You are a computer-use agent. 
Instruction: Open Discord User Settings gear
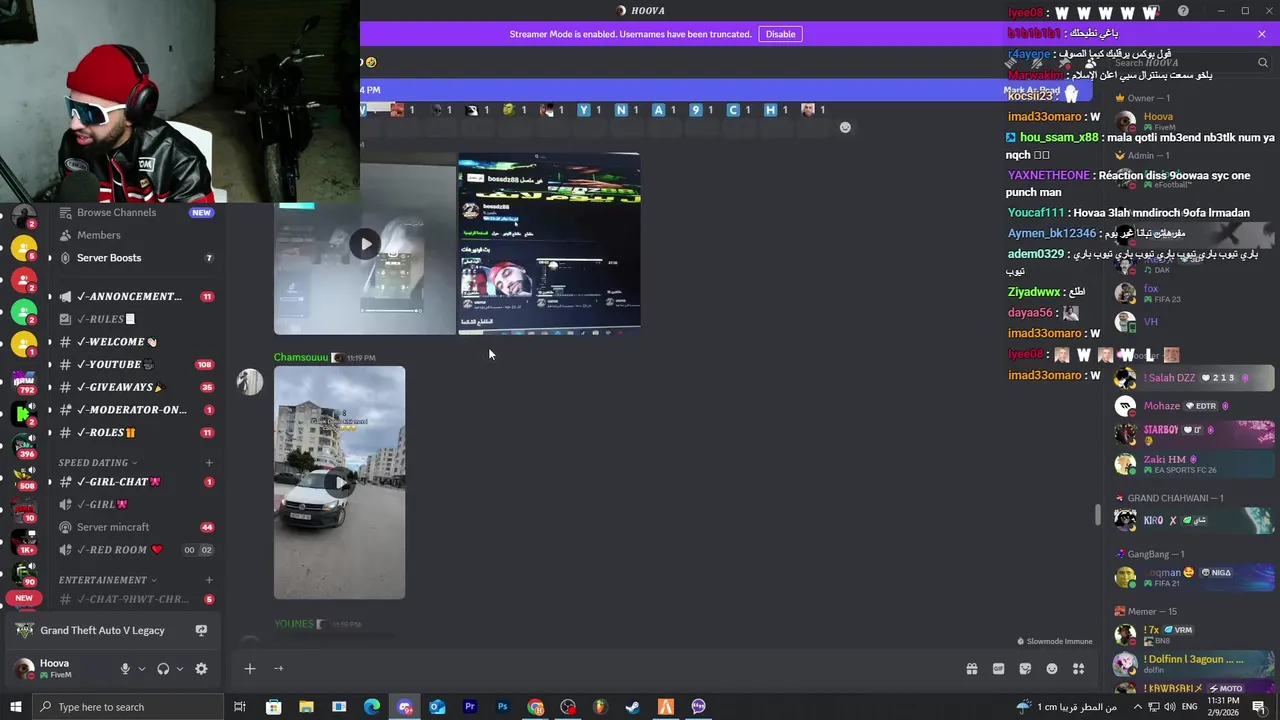(201, 669)
